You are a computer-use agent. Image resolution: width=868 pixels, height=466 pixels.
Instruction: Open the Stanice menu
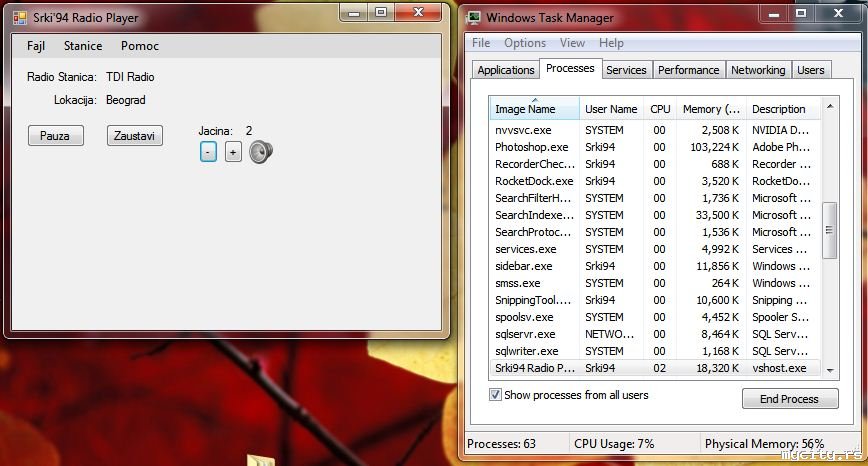point(83,46)
